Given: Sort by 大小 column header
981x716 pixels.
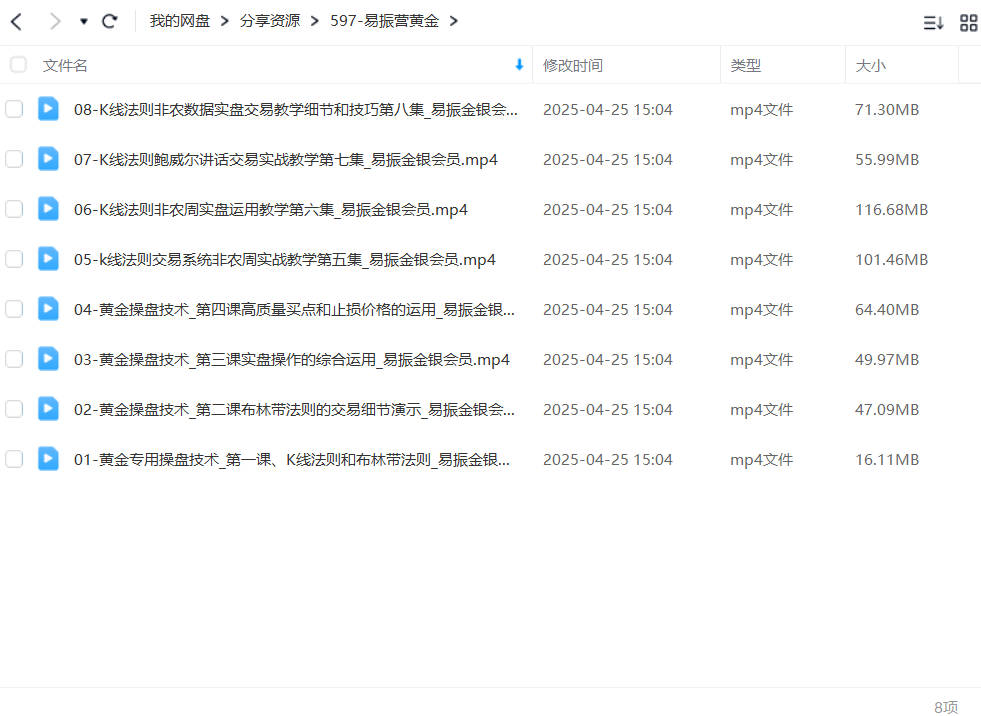Looking at the screenshot, I should click(x=870, y=66).
